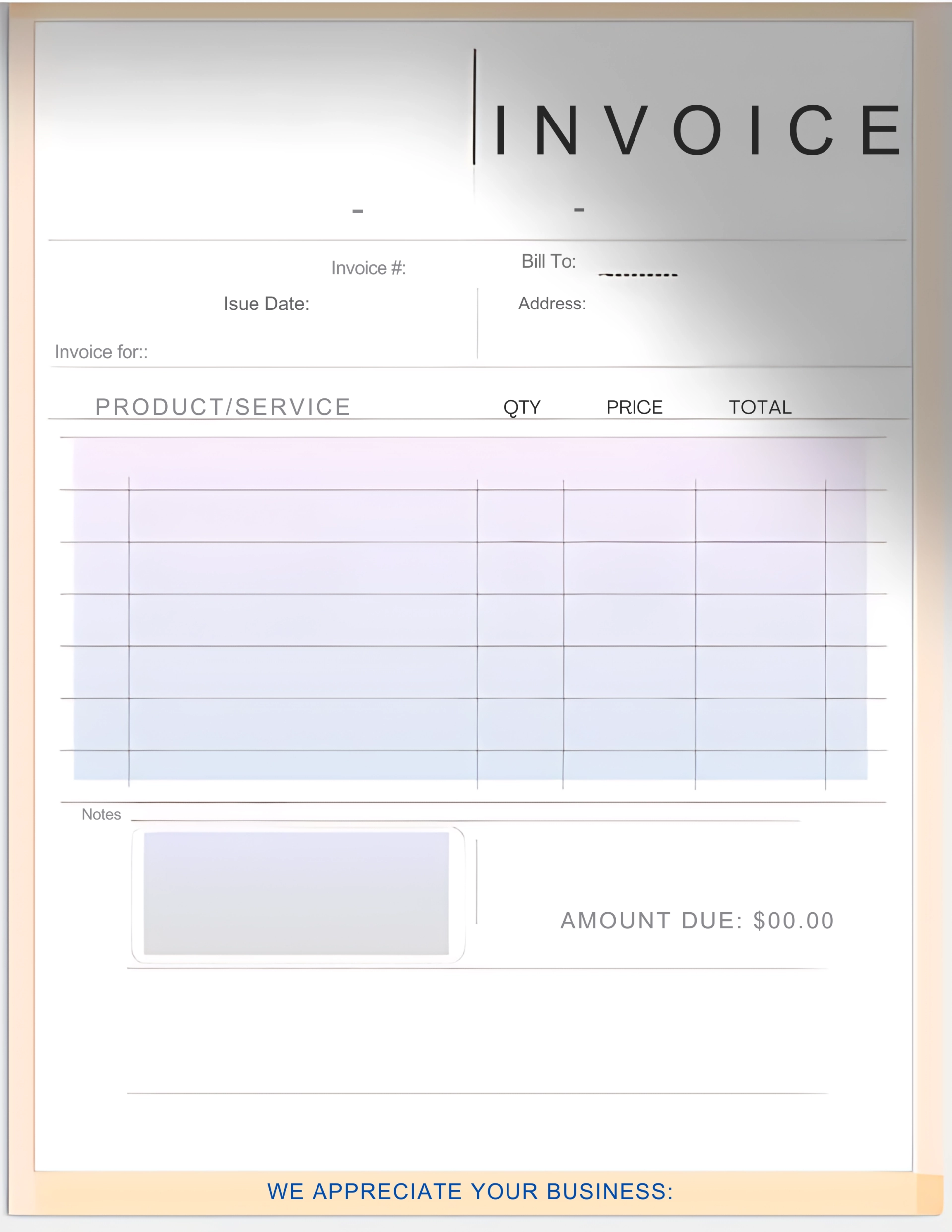
Task: Click the large INVOICE title text
Action: [x=697, y=130]
